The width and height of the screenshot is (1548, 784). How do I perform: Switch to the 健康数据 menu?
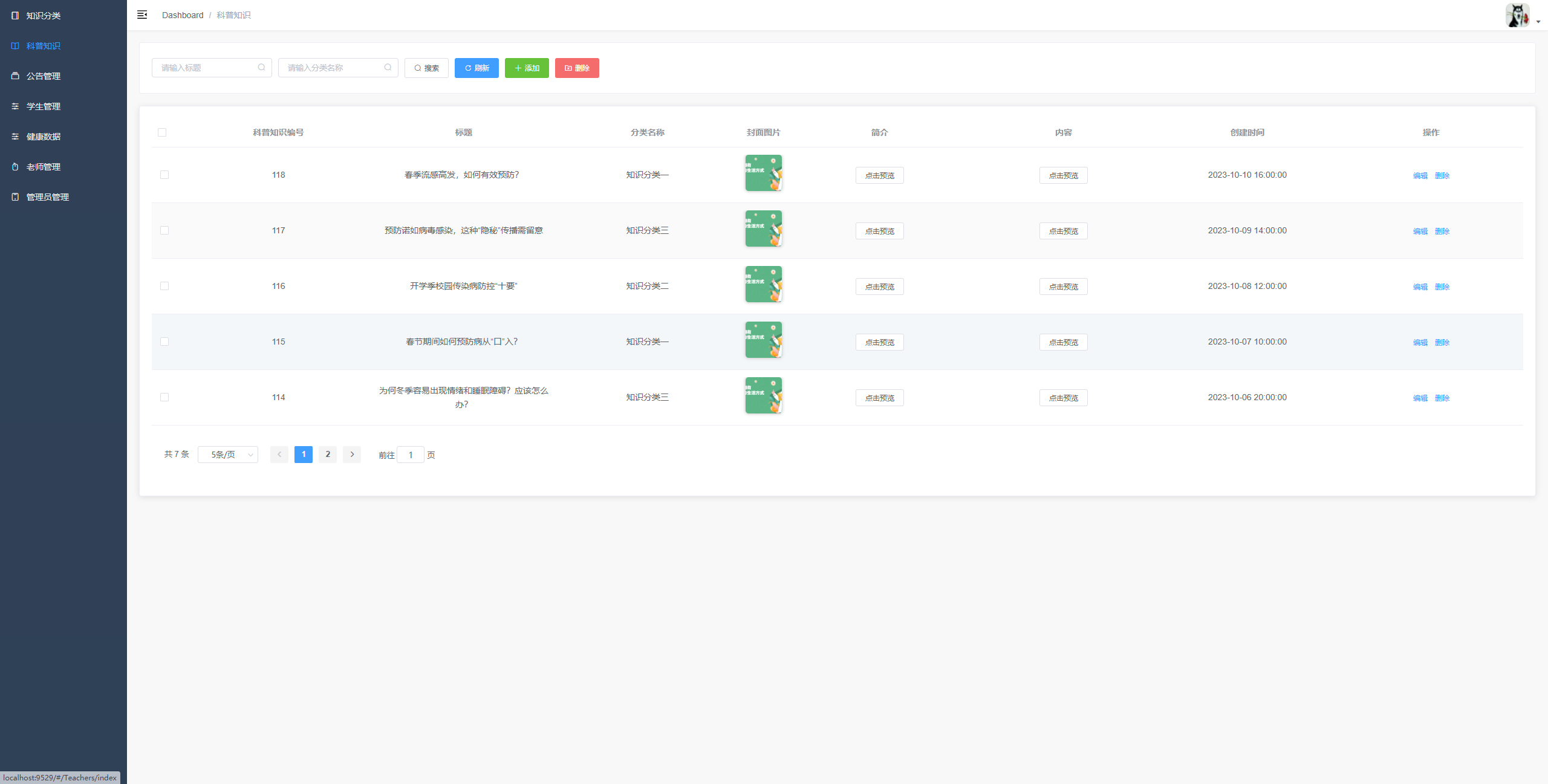click(x=63, y=137)
